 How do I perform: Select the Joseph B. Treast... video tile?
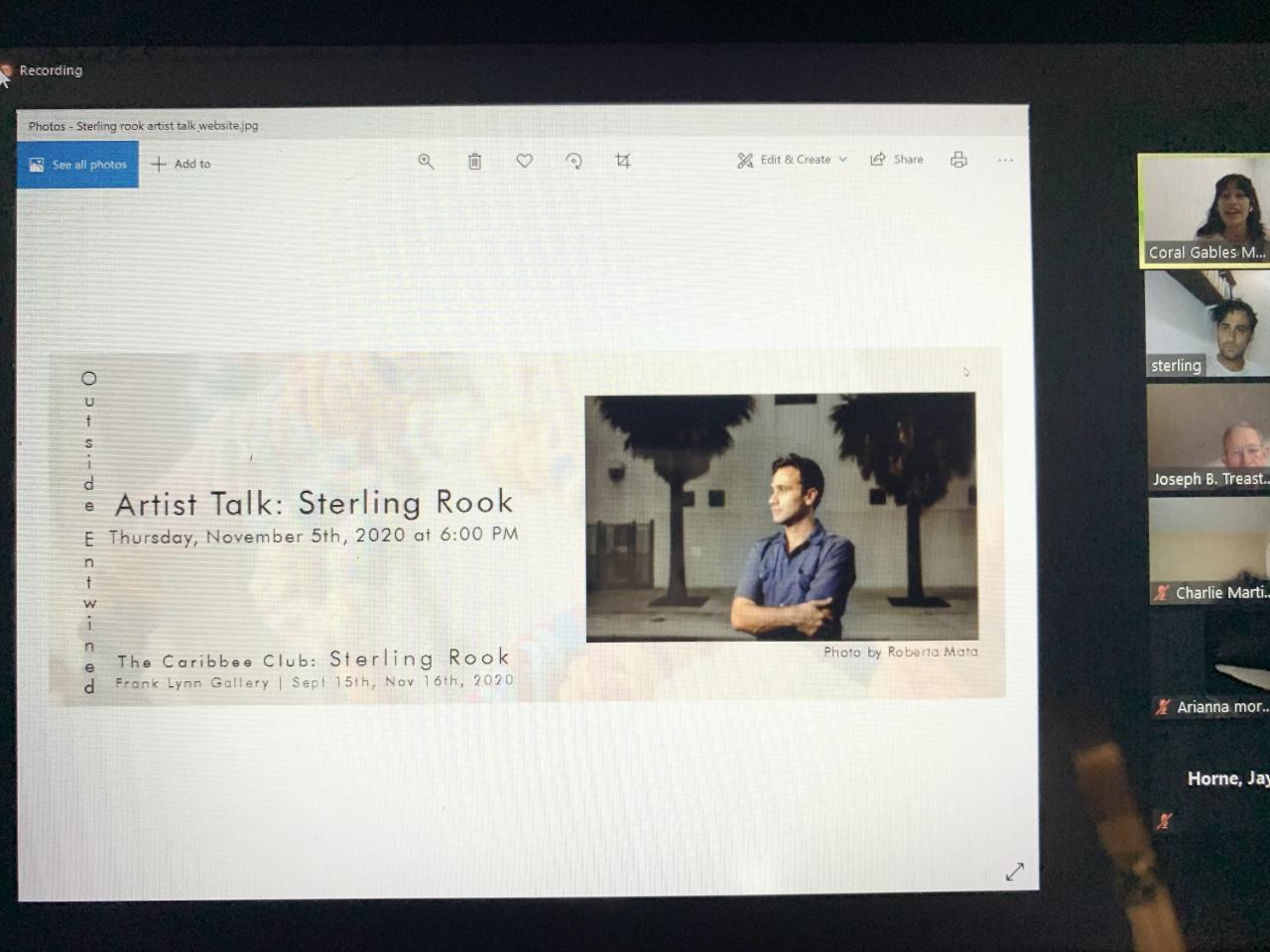[x=1208, y=437]
